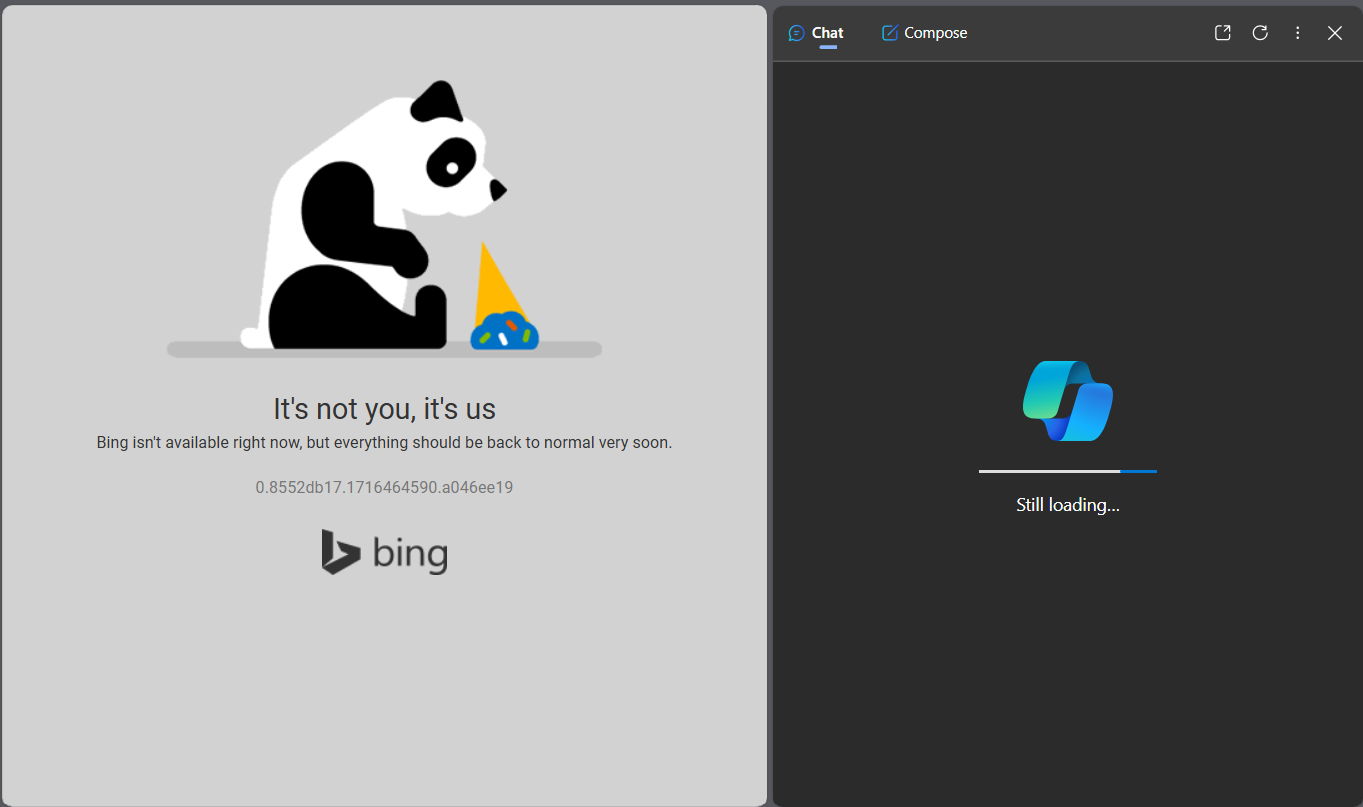
Task: Click the loading progress bar
Action: (x=1068, y=471)
